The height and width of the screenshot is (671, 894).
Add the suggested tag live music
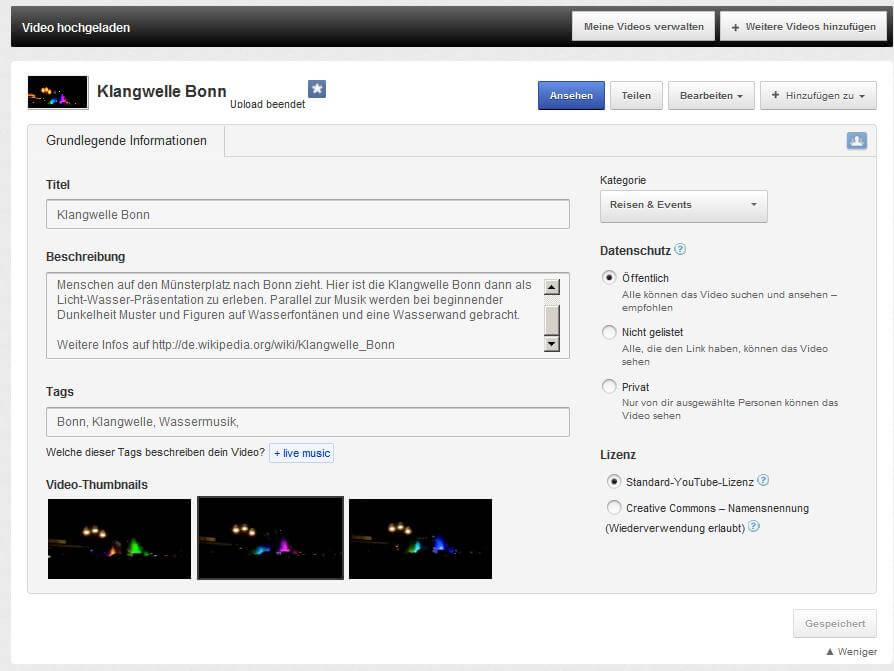tap(302, 453)
